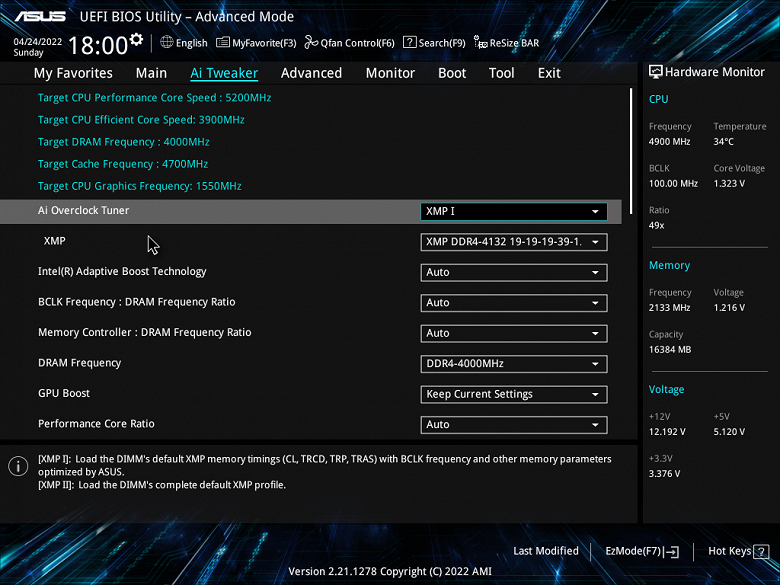Click ReSize BAR label

click(x=514, y=43)
